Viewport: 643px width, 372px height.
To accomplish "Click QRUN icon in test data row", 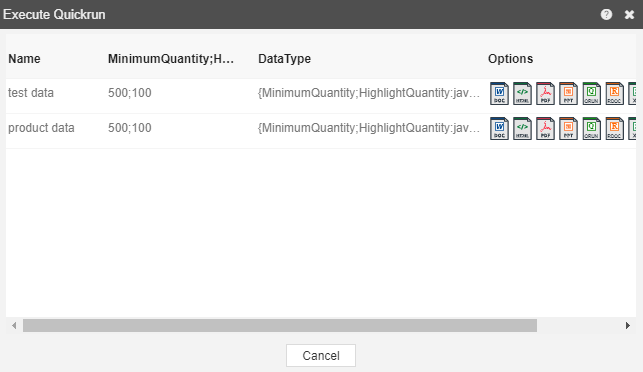I will click(591, 94).
